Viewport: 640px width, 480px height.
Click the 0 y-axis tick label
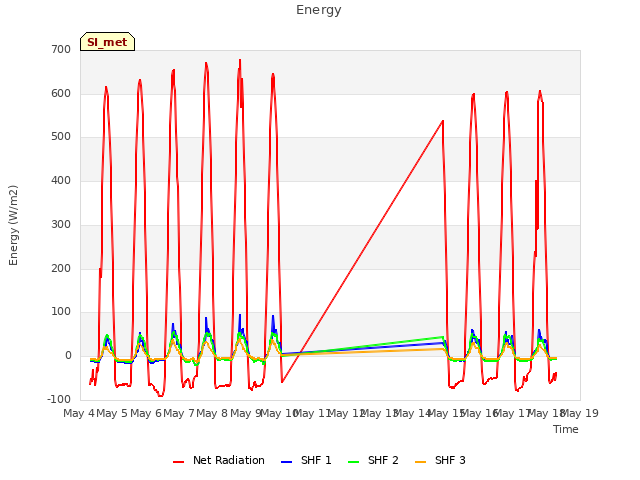pyautogui.click(x=68, y=356)
